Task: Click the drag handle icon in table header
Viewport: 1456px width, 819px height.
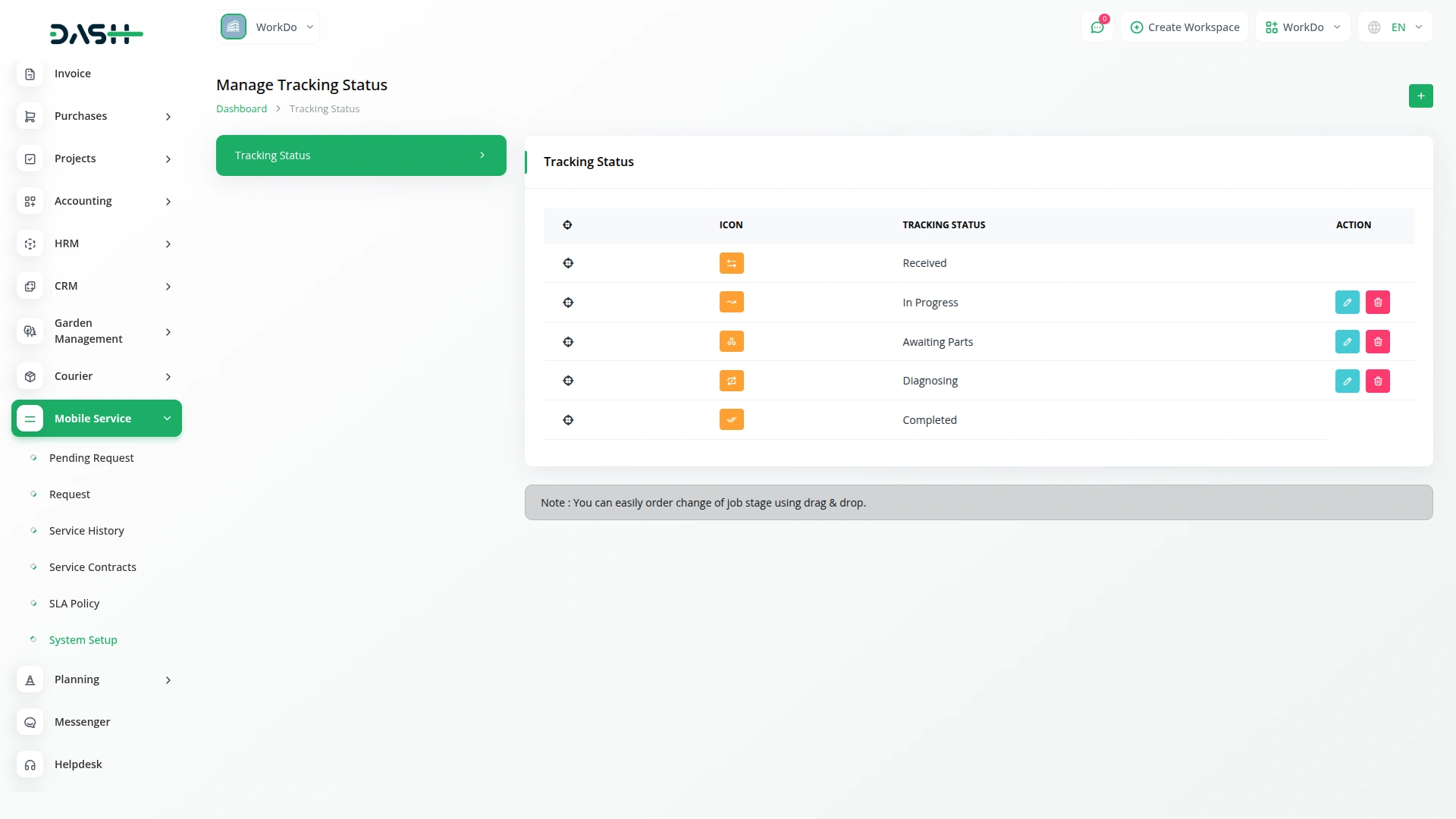Action: (567, 225)
